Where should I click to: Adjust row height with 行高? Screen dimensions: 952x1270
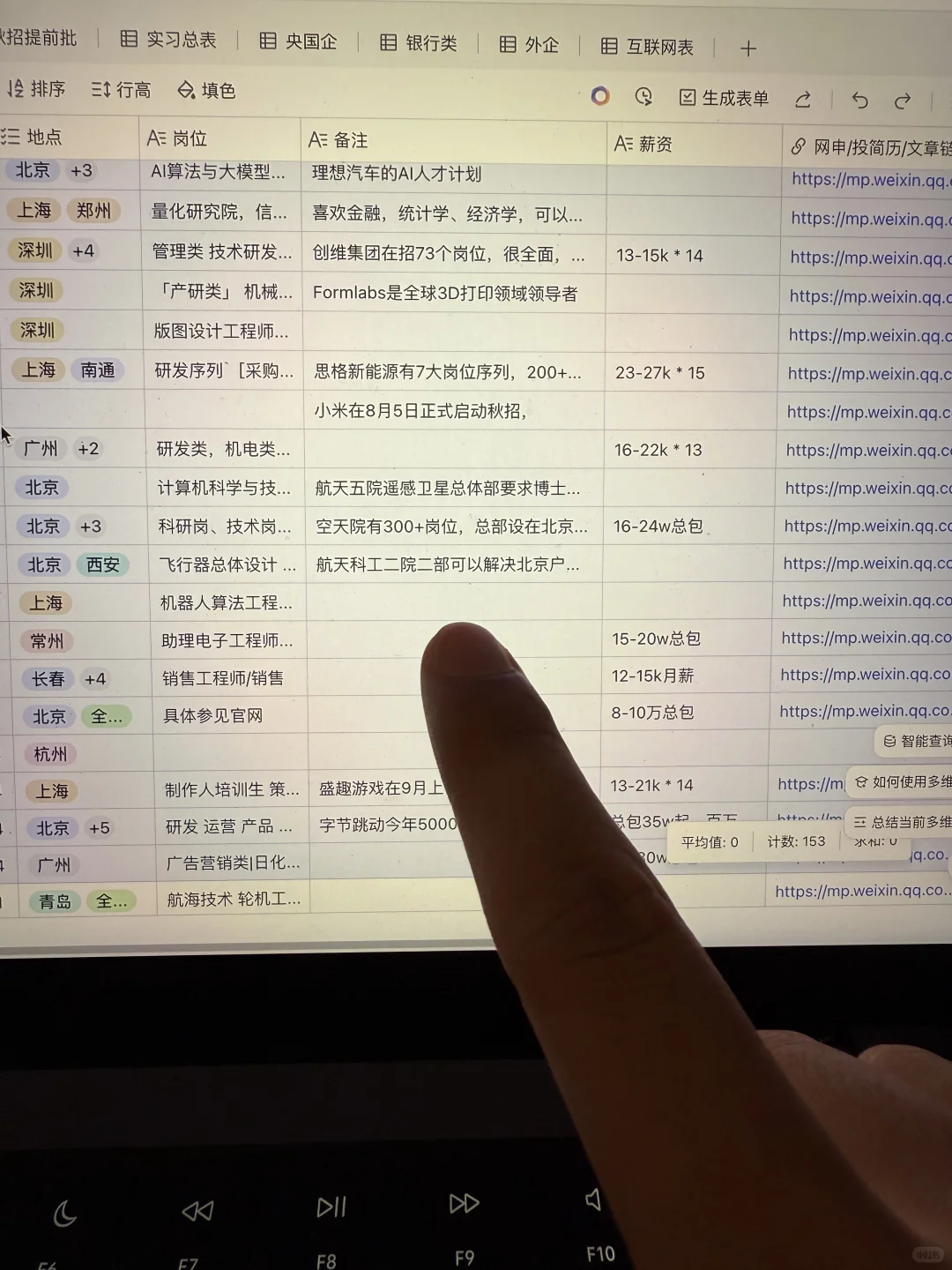[x=121, y=90]
